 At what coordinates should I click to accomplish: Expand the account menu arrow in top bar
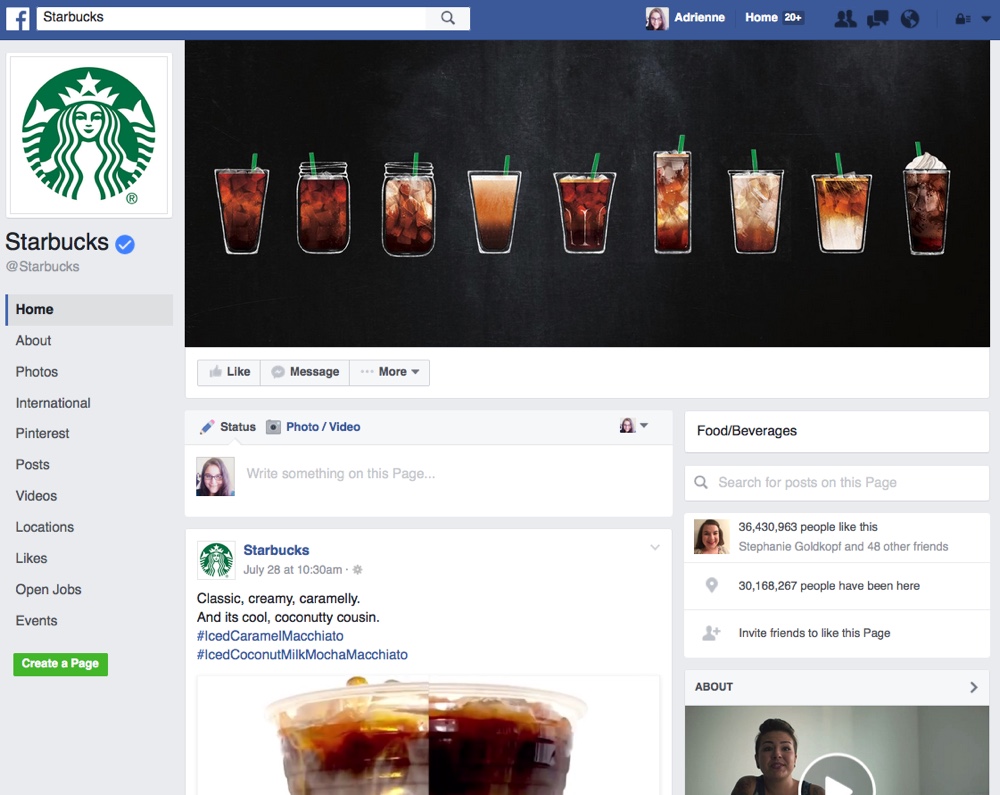985,19
